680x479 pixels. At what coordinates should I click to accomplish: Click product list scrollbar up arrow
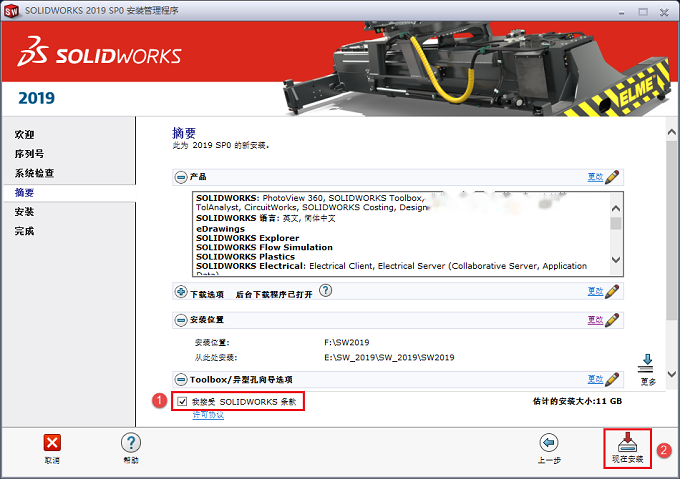(x=615, y=209)
